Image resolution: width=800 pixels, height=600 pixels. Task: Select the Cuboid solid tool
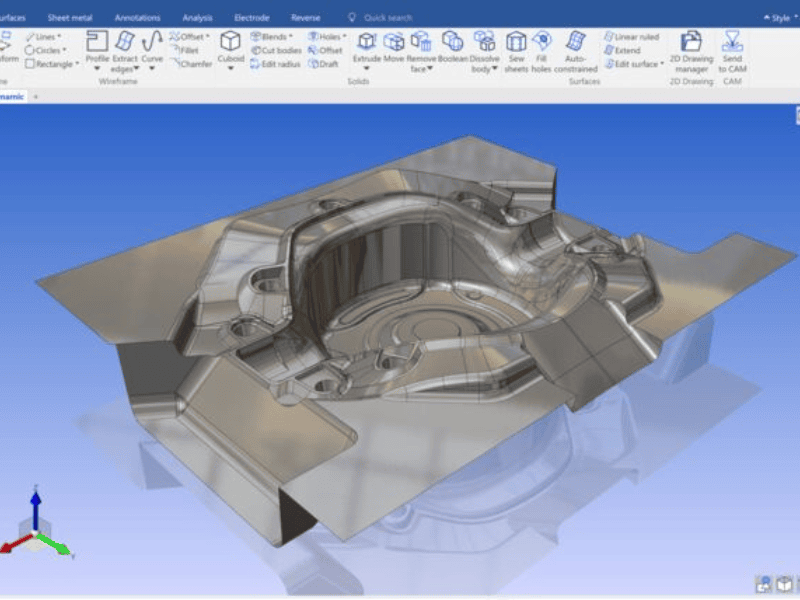click(230, 47)
